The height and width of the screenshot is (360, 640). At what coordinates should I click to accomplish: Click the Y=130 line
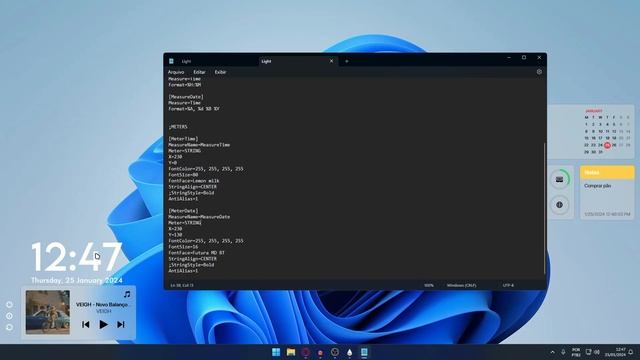tap(175, 235)
